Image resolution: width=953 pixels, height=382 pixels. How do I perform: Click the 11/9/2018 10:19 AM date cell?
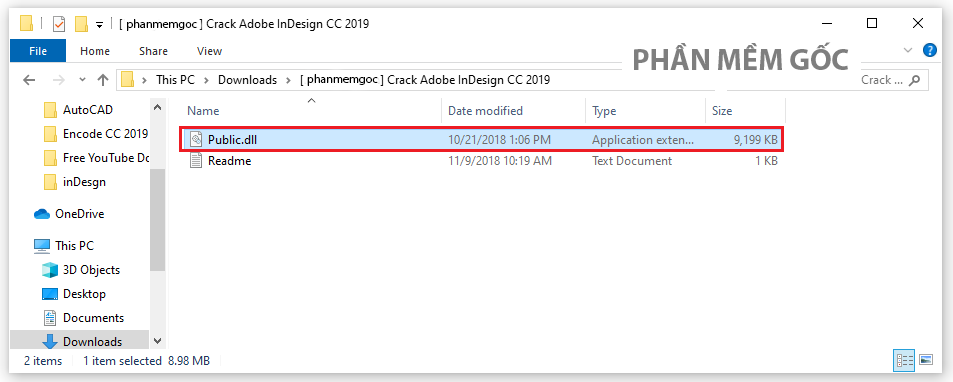500,161
